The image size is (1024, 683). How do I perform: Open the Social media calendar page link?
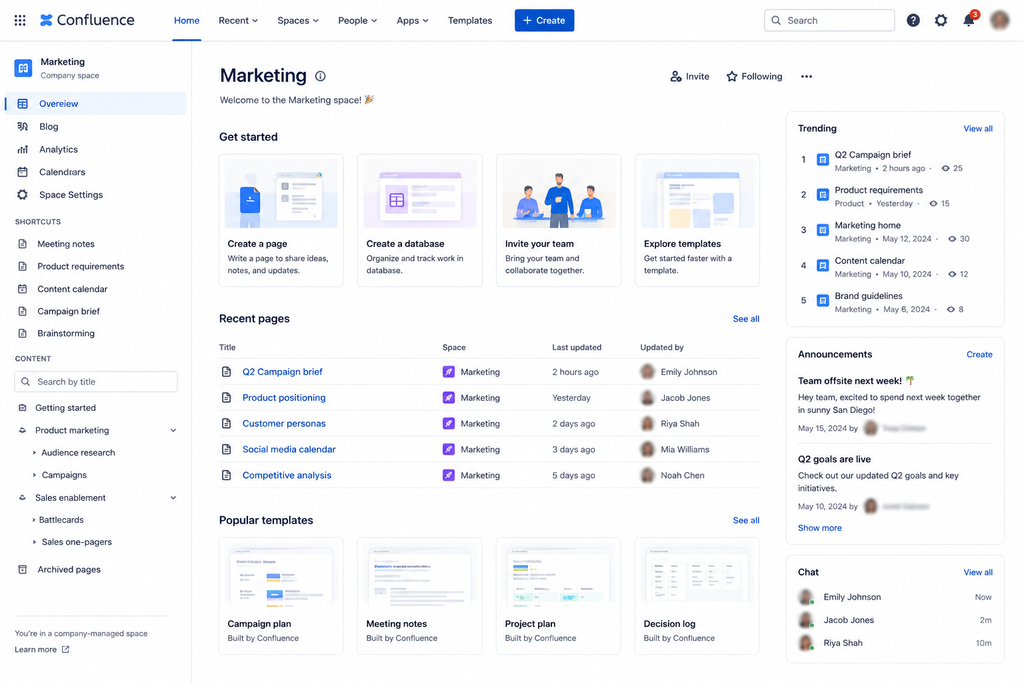pos(289,449)
